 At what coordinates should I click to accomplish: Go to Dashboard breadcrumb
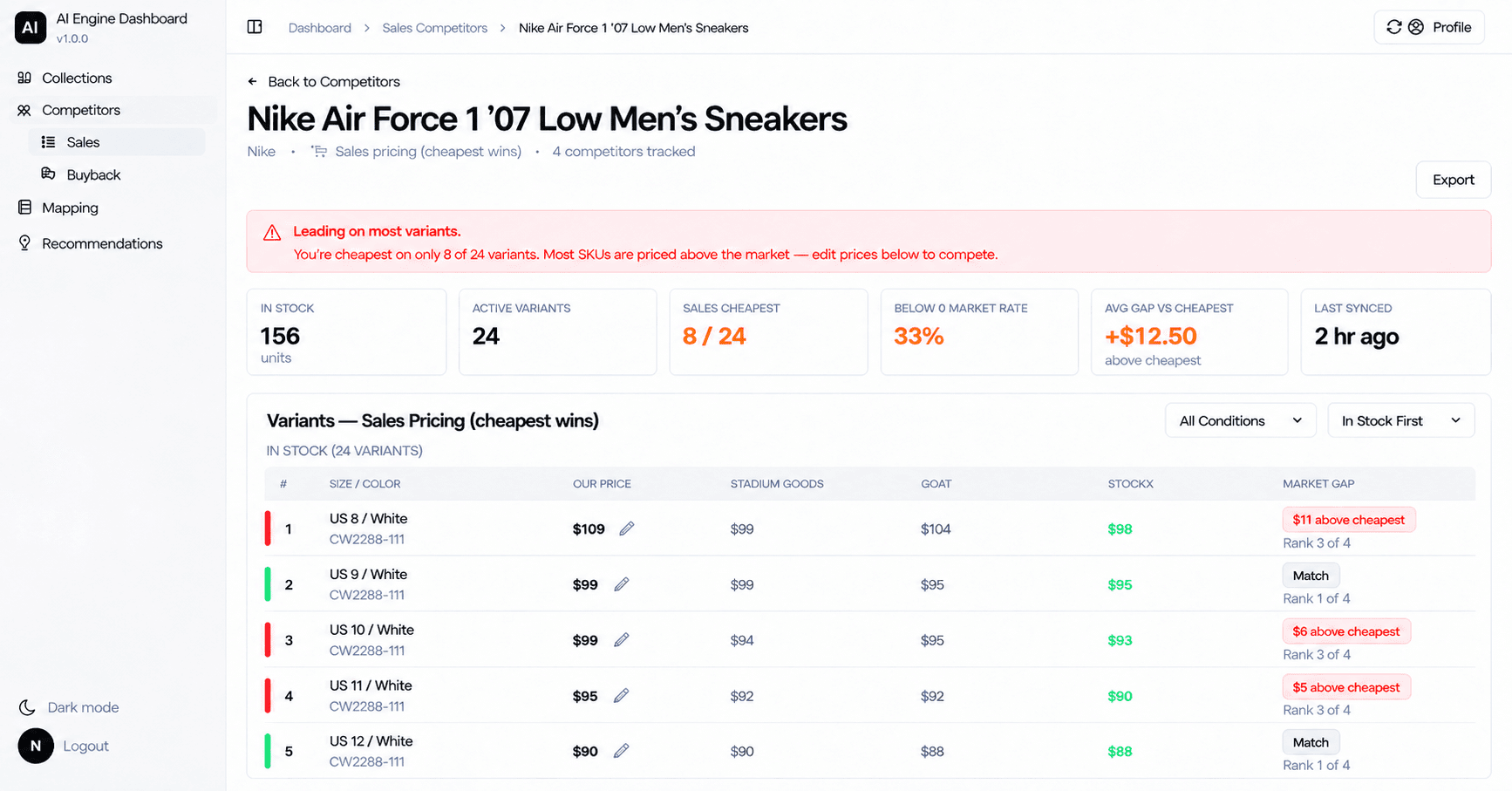320,28
